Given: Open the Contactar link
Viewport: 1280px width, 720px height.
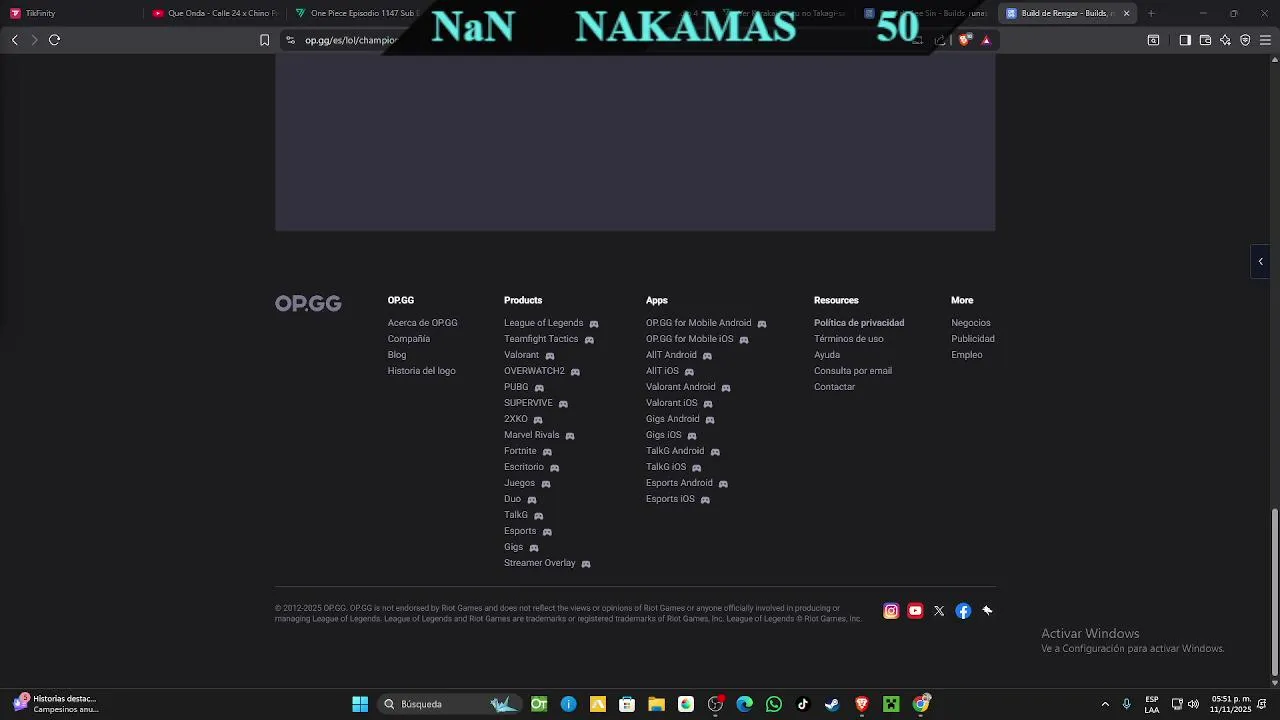Looking at the screenshot, I should [834, 387].
